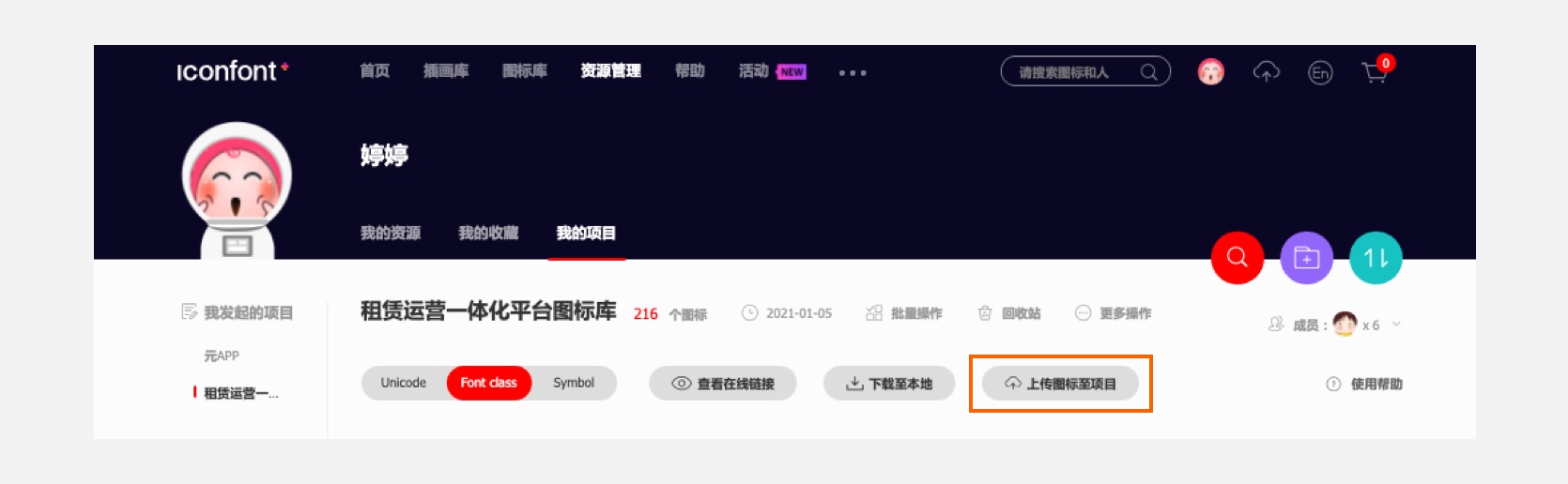
Task: Expand the members dropdown chevron
Action: tap(1396, 325)
